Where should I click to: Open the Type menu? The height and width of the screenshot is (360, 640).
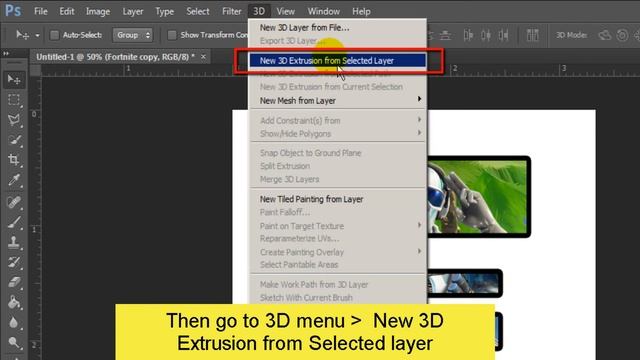(x=164, y=11)
